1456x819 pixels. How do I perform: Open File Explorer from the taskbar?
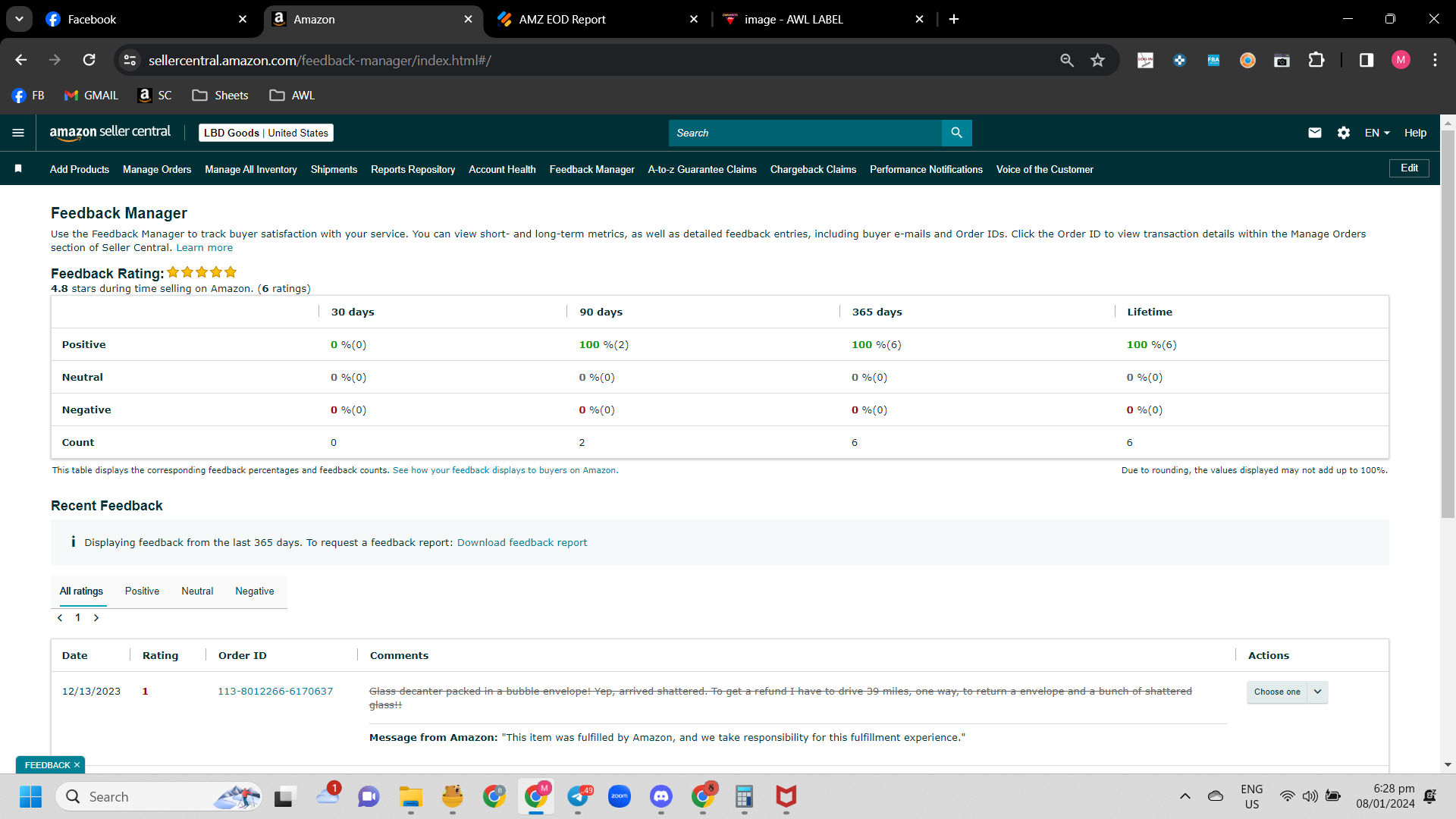pos(411,796)
